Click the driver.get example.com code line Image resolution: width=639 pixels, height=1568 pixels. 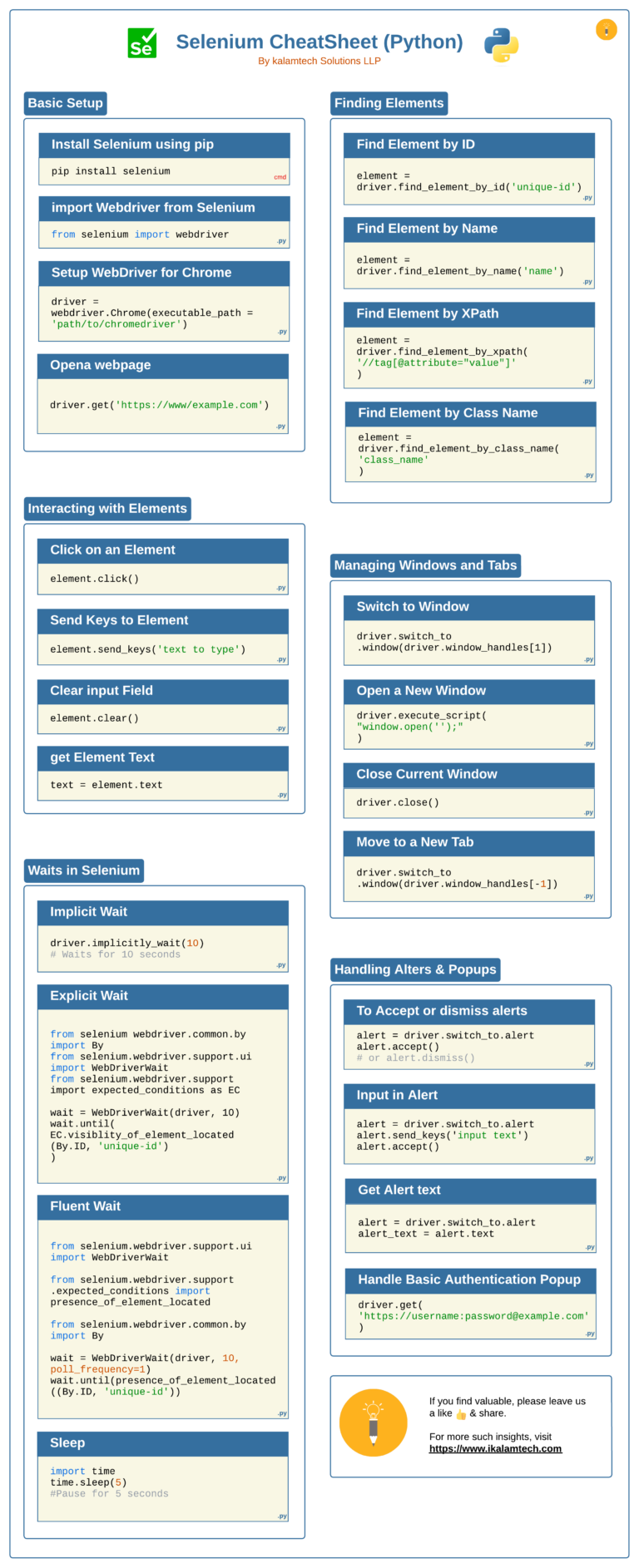(x=160, y=405)
